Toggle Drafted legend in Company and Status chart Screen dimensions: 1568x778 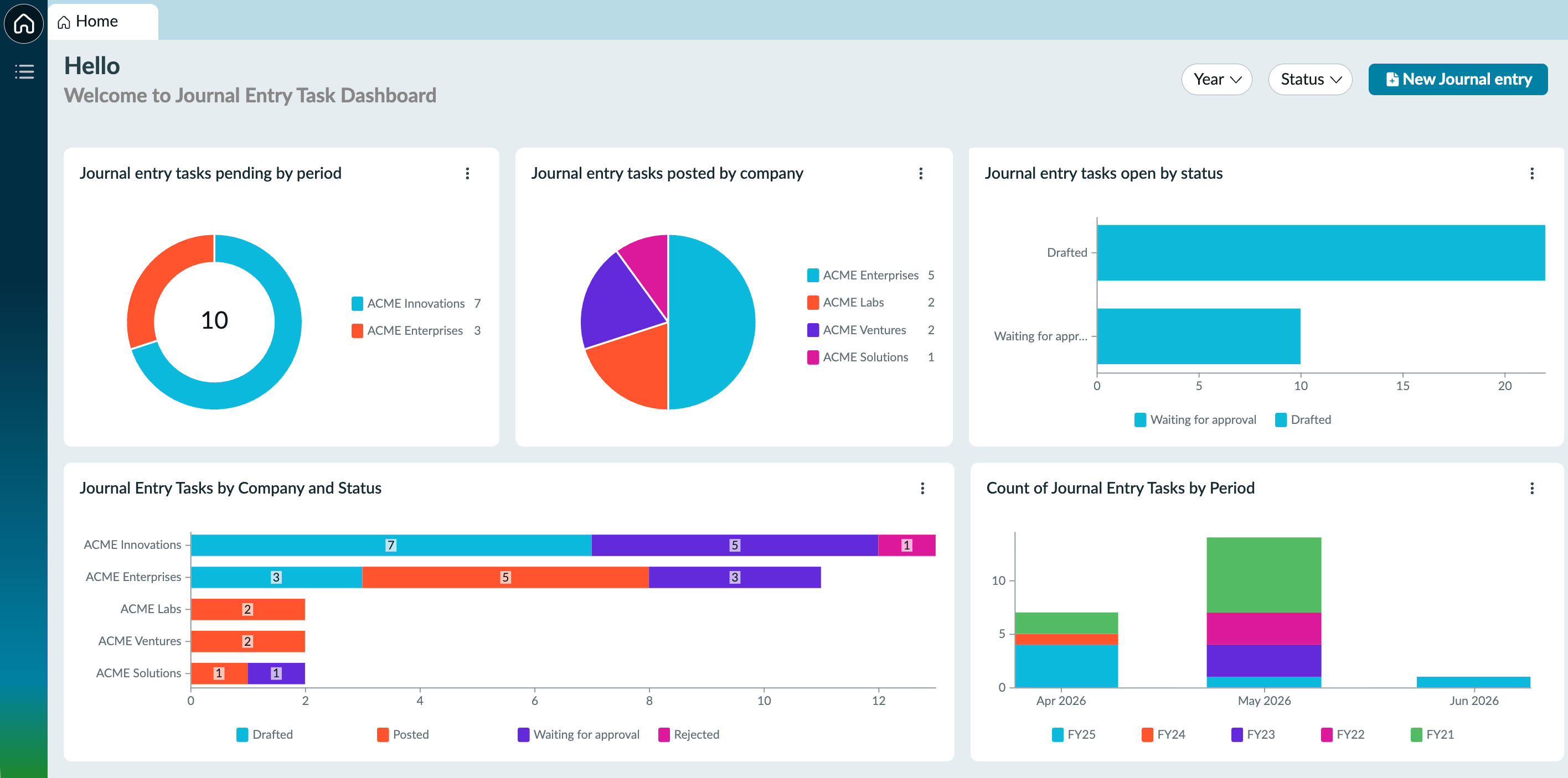[x=265, y=734]
